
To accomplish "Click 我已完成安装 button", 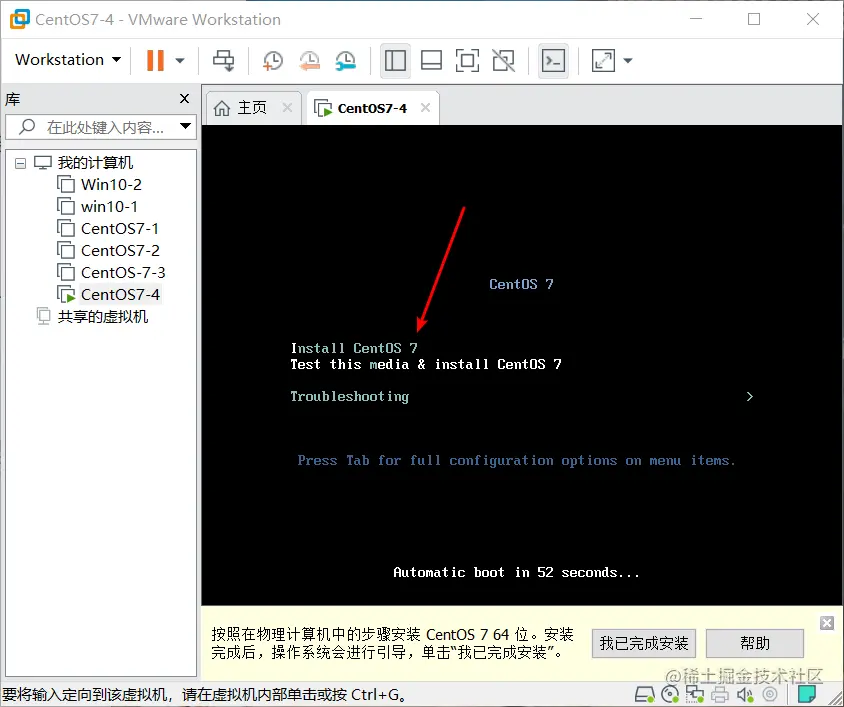I will coord(644,643).
